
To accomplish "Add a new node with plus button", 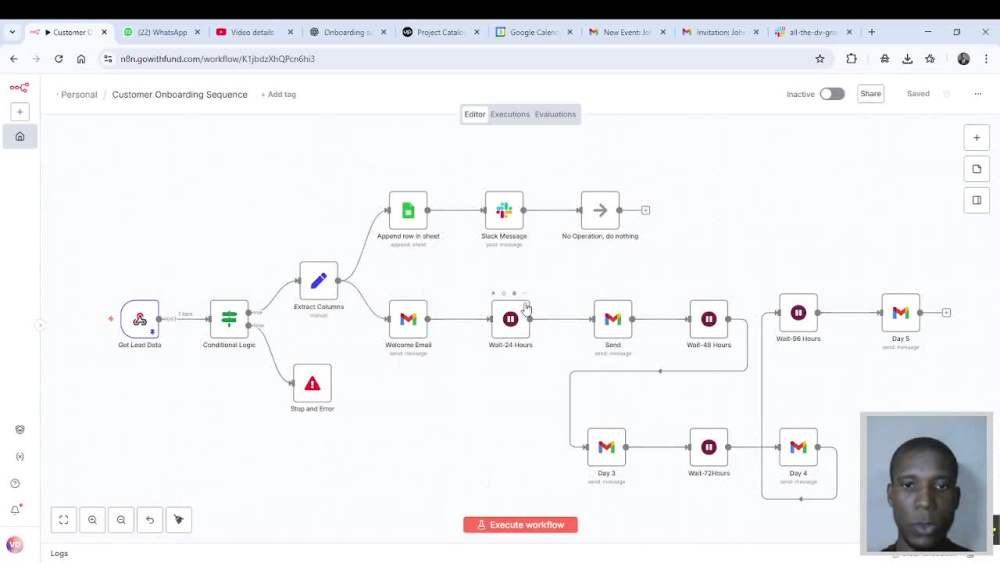I will [x=976, y=138].
